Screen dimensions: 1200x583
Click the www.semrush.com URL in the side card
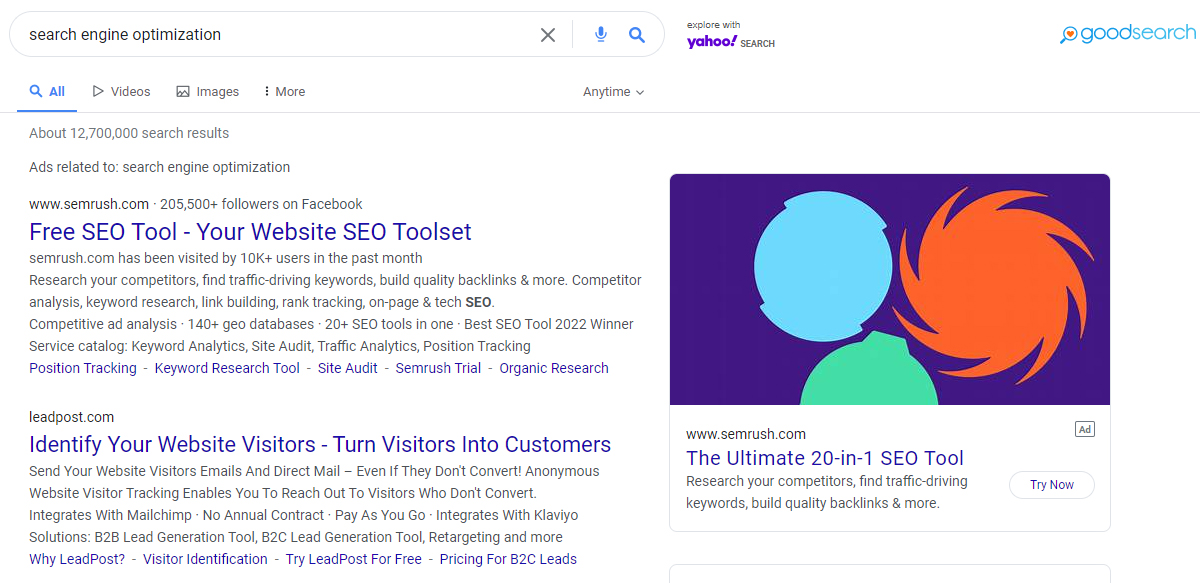746,434
